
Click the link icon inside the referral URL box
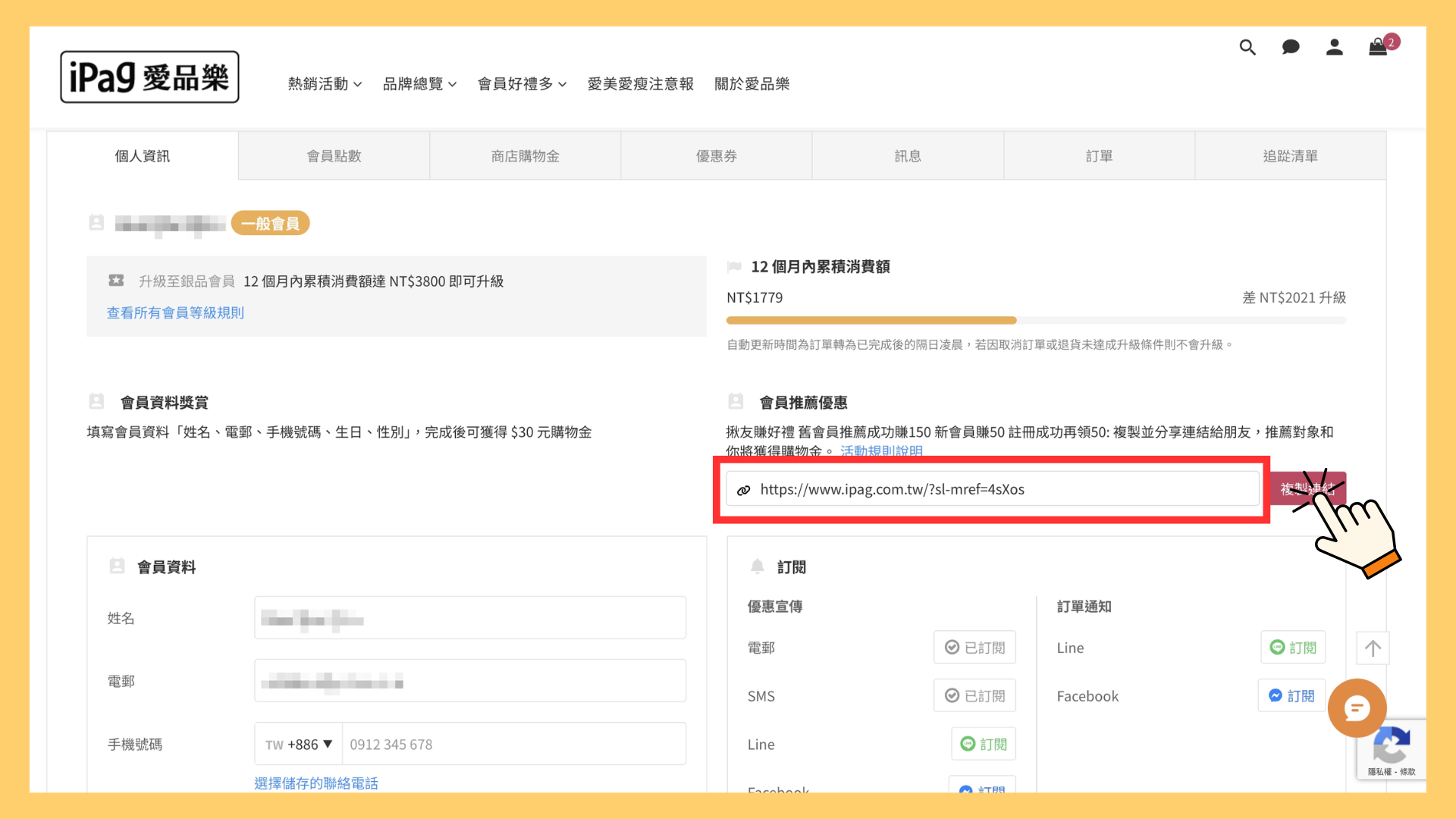tap(743, 489)
